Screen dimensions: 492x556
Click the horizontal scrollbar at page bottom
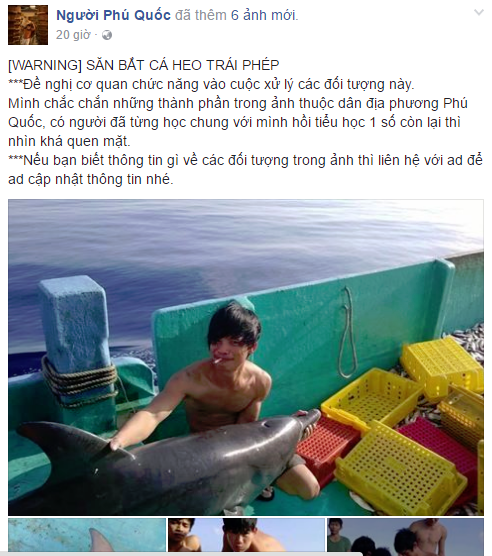point(181,554)
